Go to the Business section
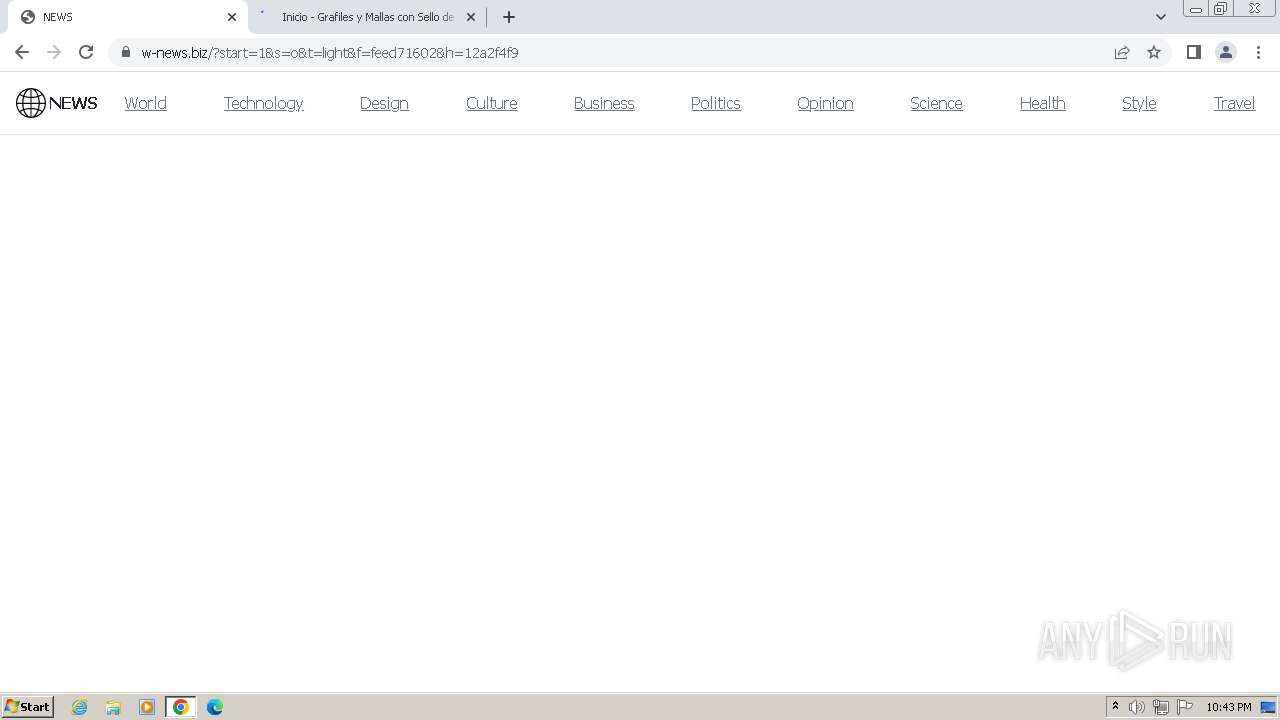Screen dimensions: 1280x720 [604, 103]
